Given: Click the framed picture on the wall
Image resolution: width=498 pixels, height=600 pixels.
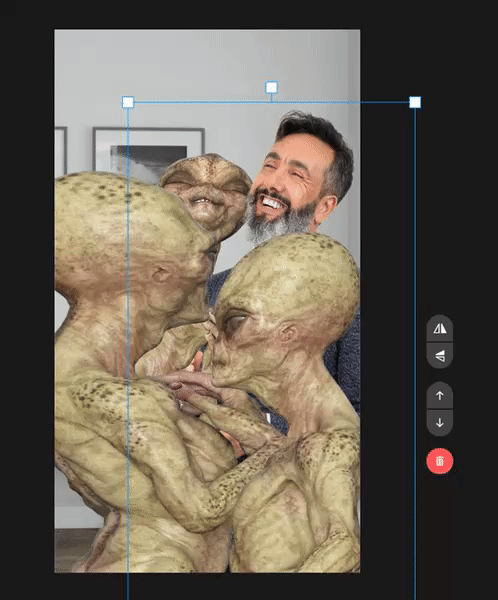Looking at the screenshot, I should [148, 151].
